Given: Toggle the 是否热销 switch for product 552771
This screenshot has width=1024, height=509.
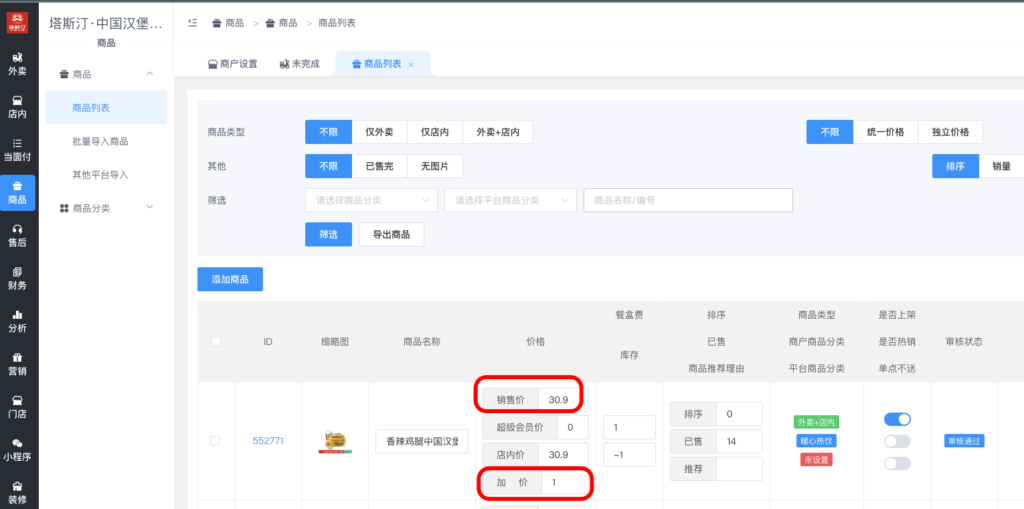Looking at the screenshot, I should [x=897, y=441].
